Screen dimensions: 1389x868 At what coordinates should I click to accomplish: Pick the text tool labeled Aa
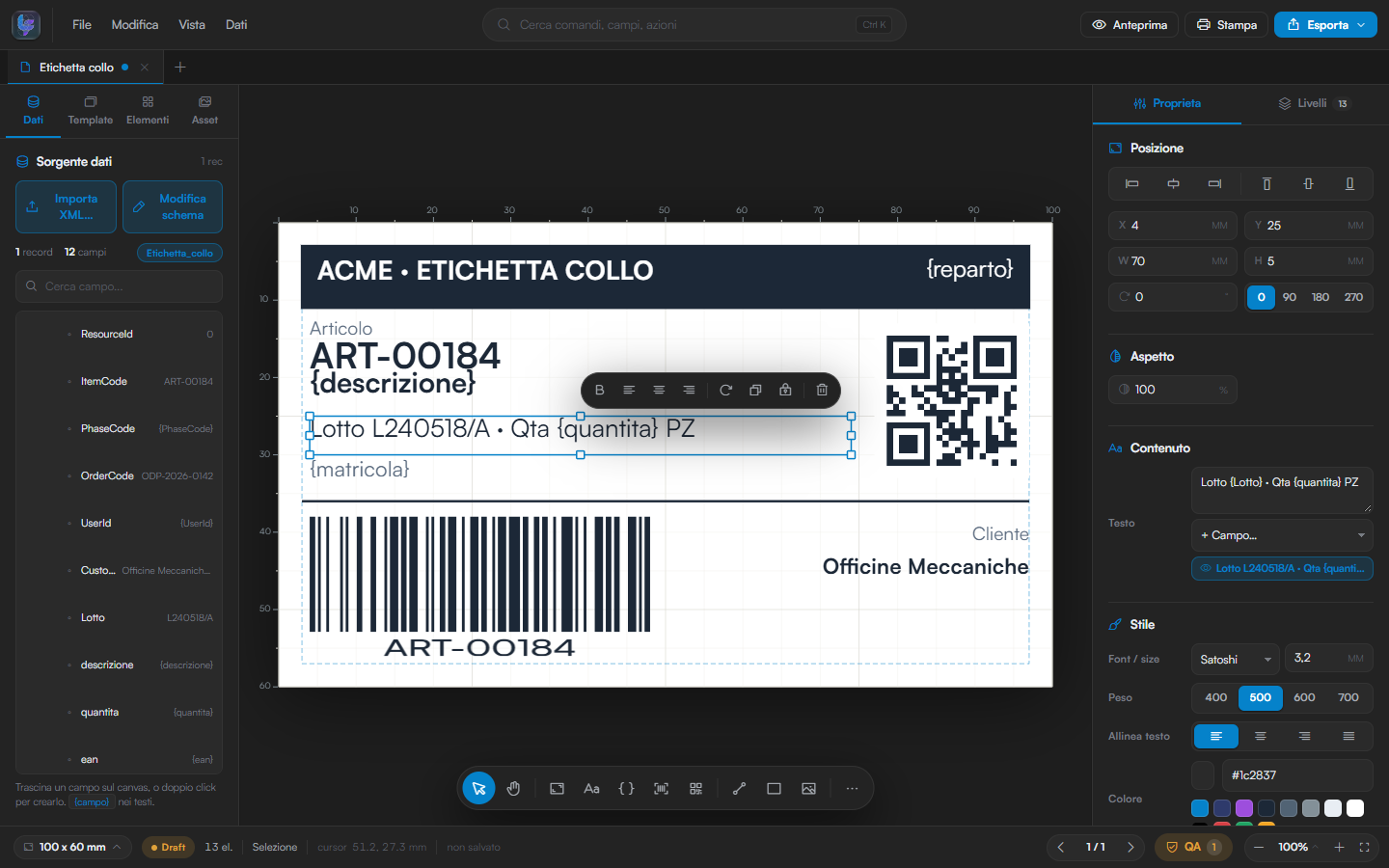click(x=591, y=789)
